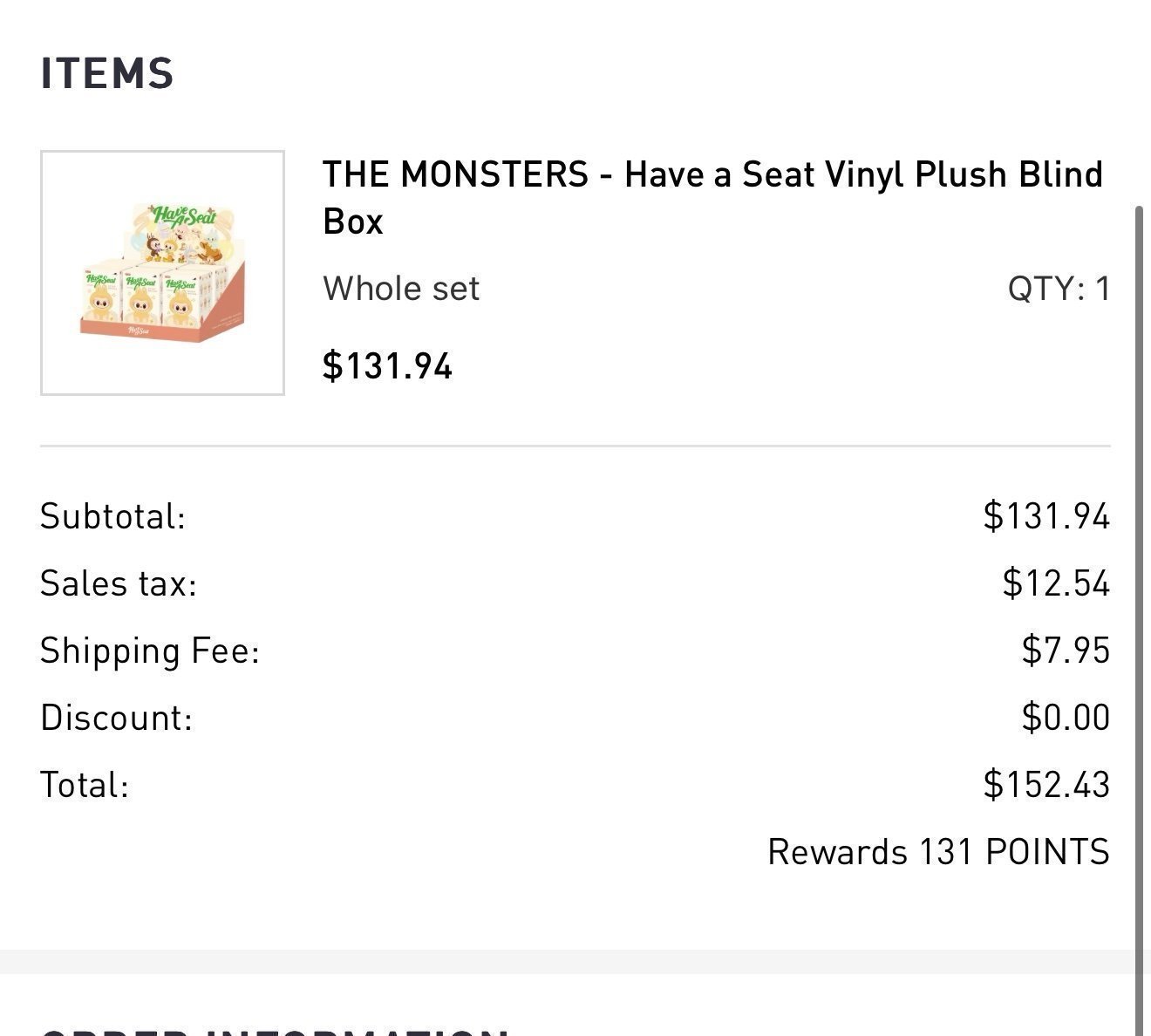Click the Sales tax amount $12.54
Viewport: 1151px width, 1036px height.
pyautogui.click(x=1056, y=583)
